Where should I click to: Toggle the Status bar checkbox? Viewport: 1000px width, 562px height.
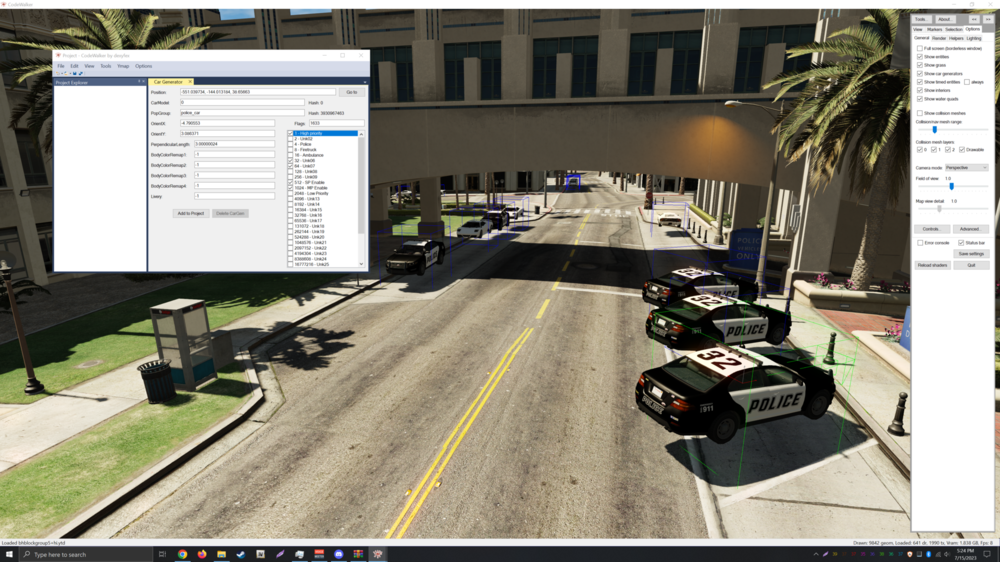[x=961, y=242]
